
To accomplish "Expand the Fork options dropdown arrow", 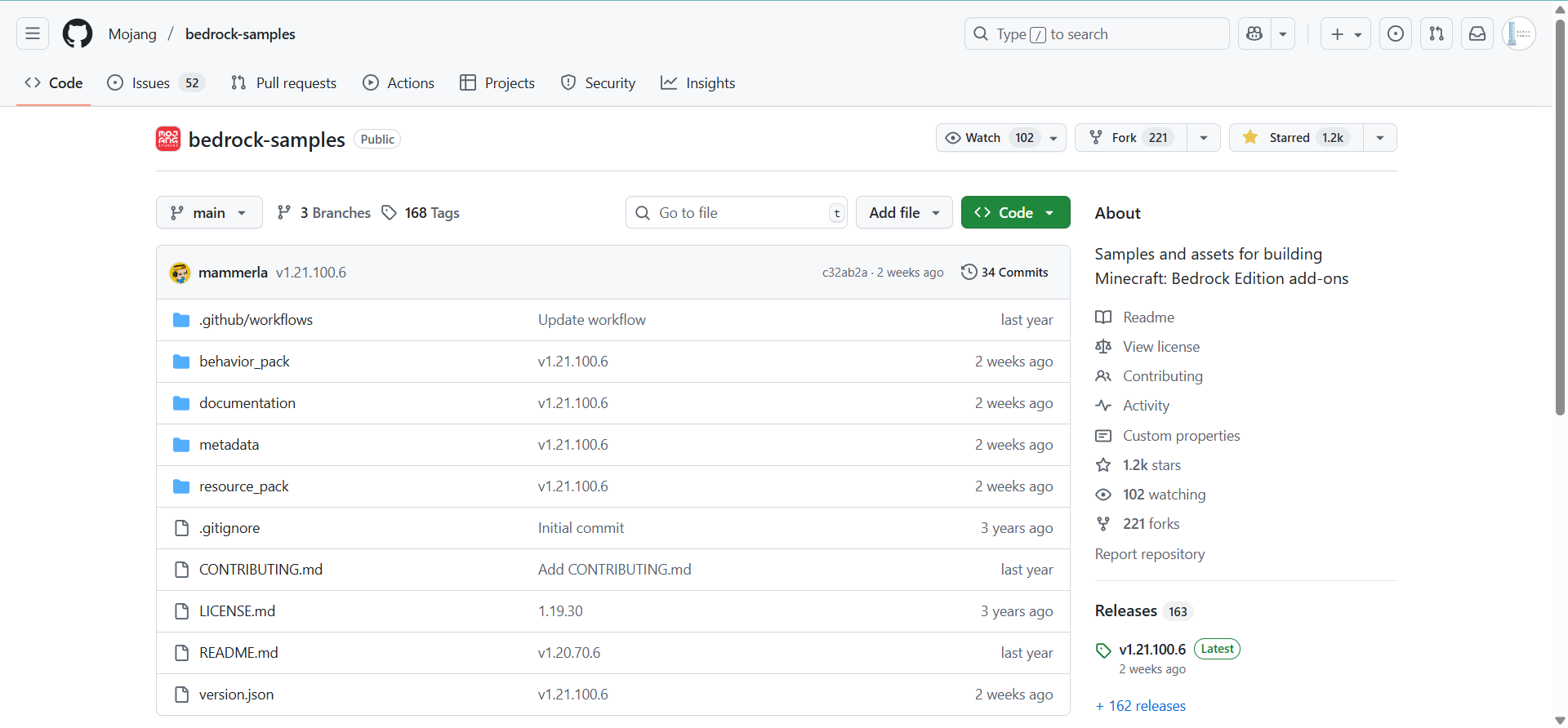I will [1204, 138].
